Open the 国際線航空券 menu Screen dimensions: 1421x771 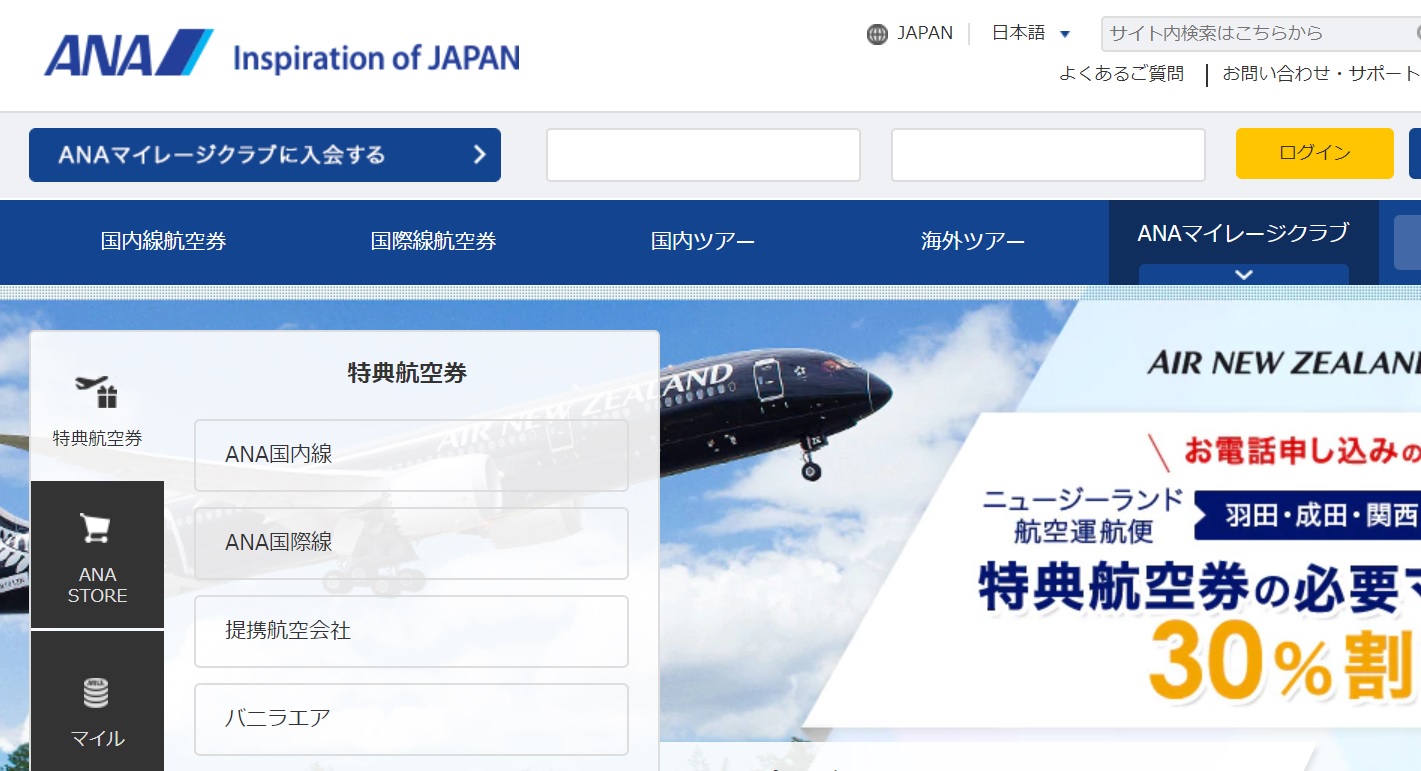coord(433,241)
